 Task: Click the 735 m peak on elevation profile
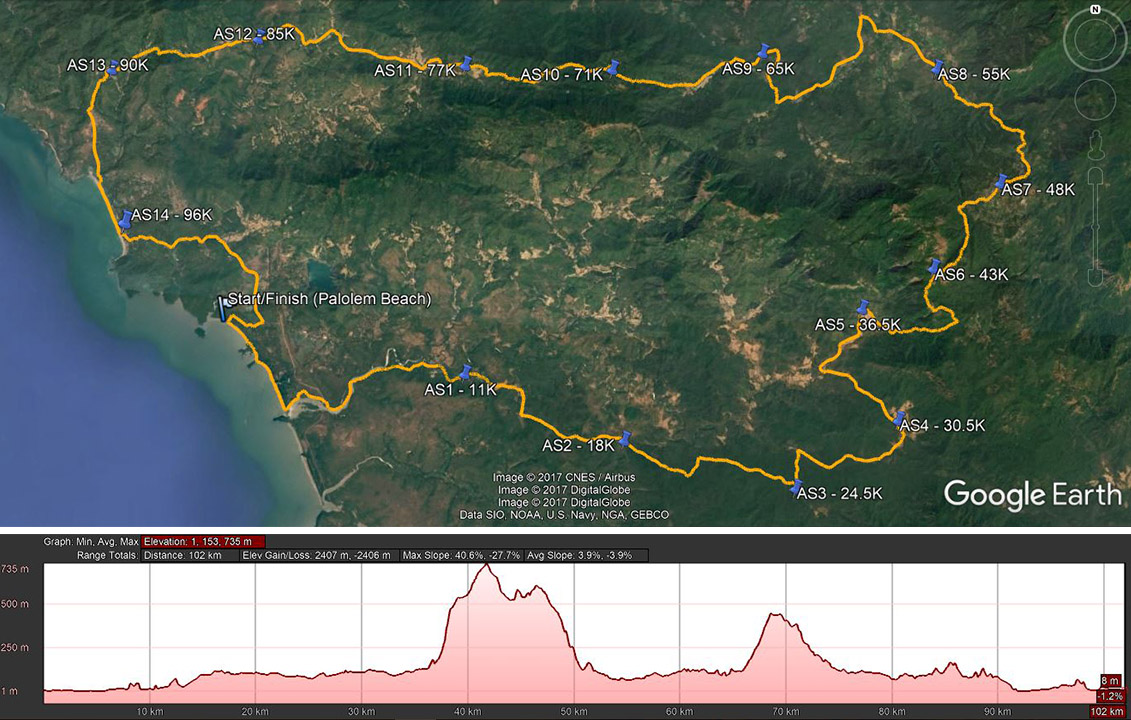487,566
